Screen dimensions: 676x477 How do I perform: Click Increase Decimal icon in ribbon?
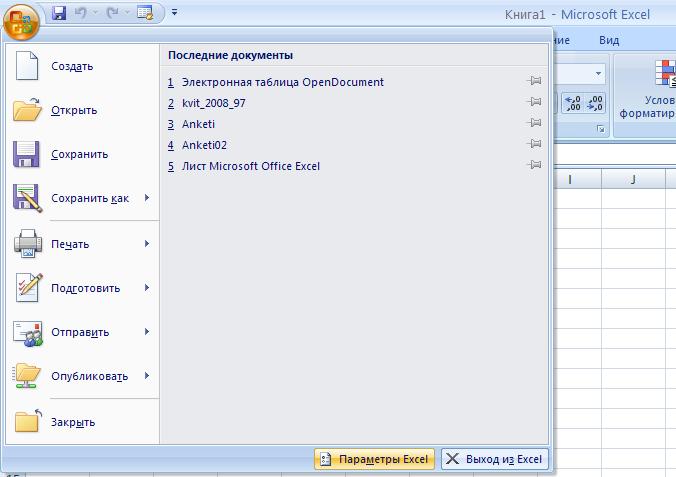pos(573,103)
